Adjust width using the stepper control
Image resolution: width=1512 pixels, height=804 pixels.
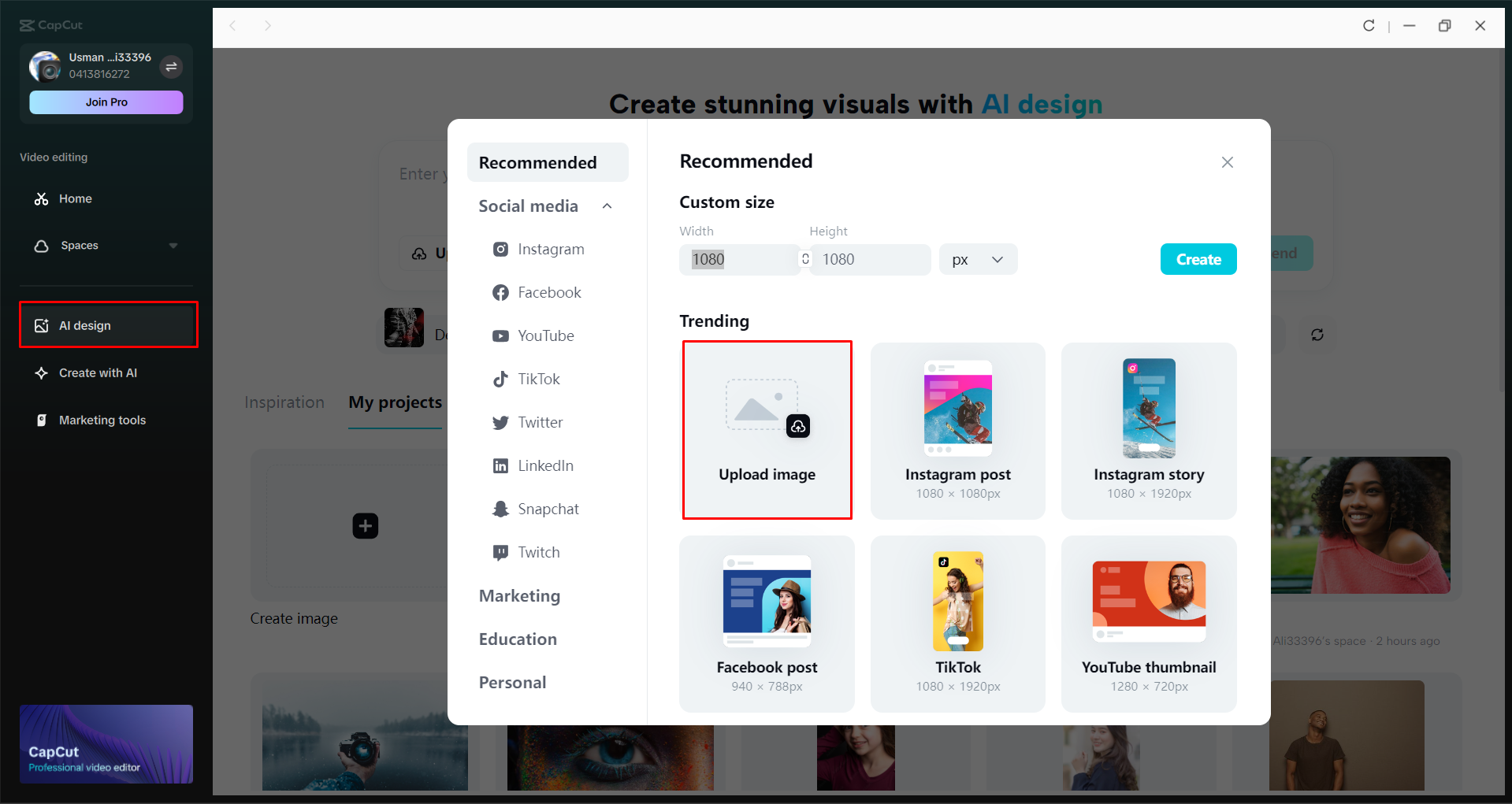(805, 259)
